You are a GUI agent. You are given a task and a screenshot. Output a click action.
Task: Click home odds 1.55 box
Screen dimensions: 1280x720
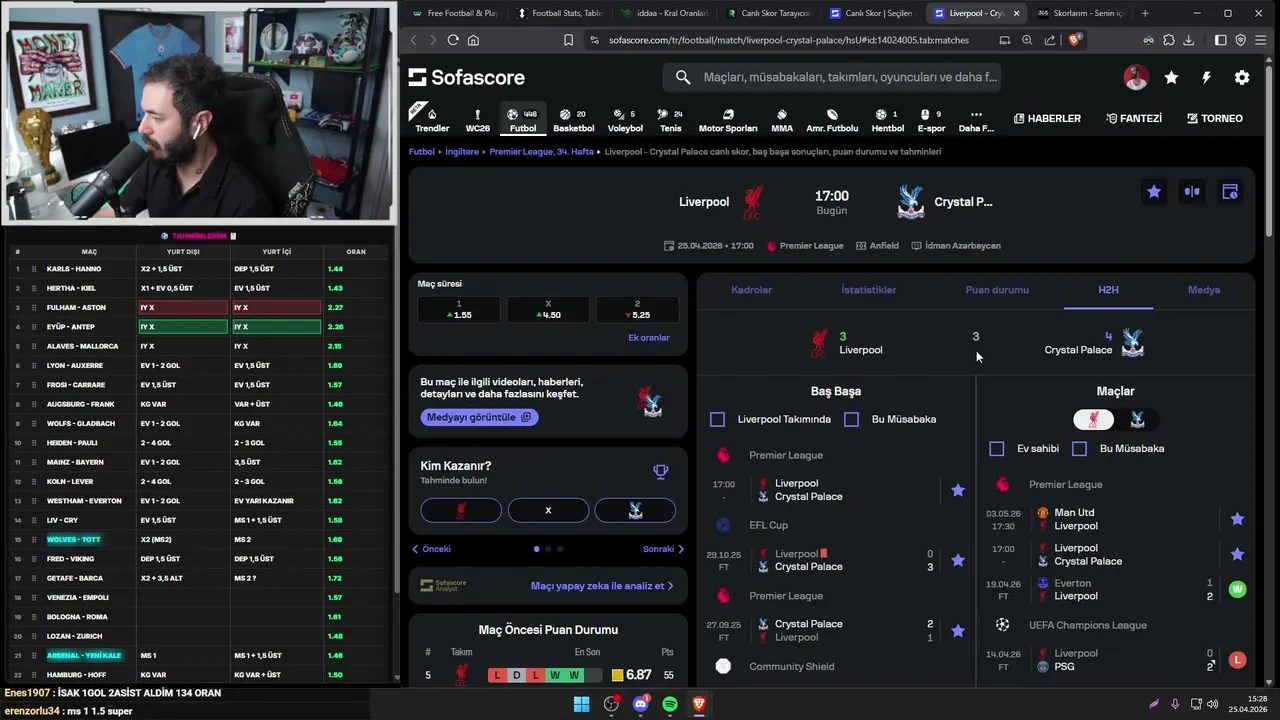(459, 309)
